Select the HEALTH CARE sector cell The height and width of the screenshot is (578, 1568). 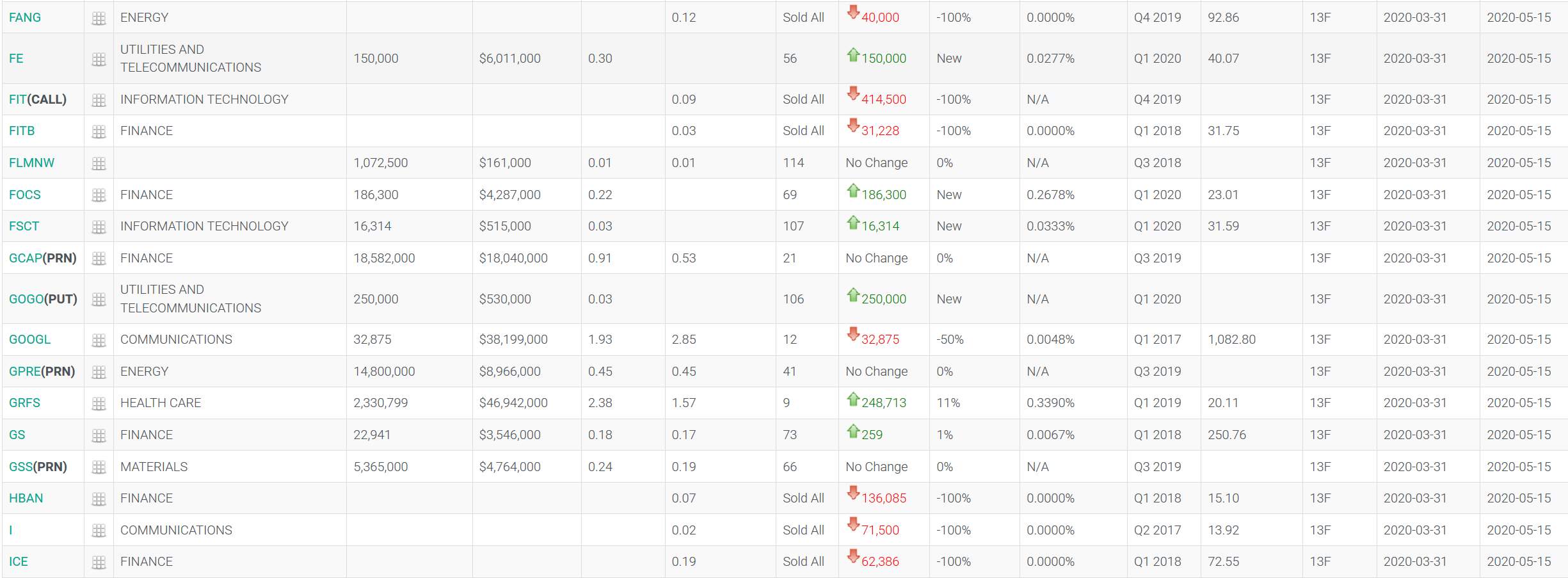pyautogui.click(x=230, y=403)
